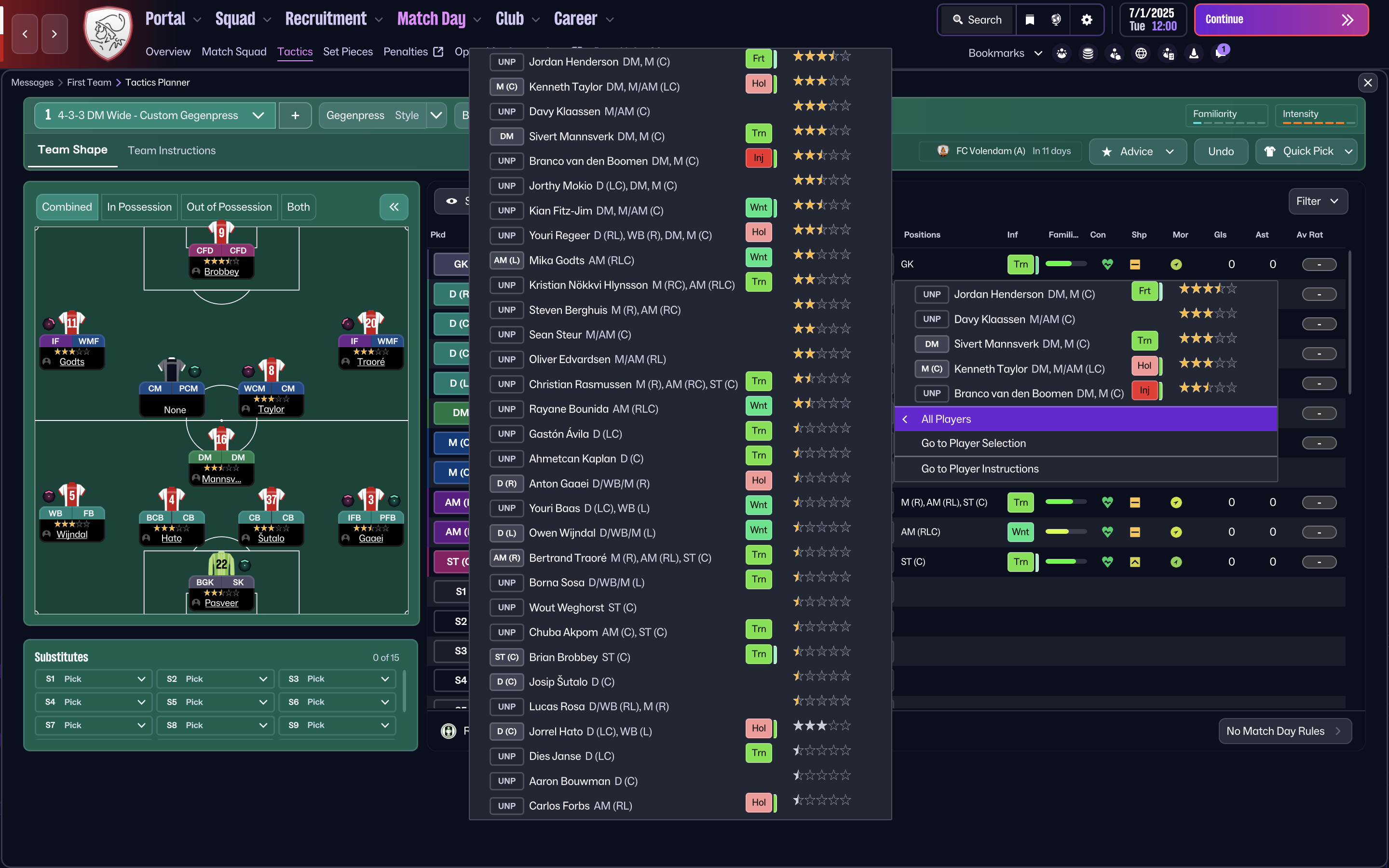Open the stacked coins bookmark icon
Viewport: 1389px width, 868px height.
[x=1088, y=54]
